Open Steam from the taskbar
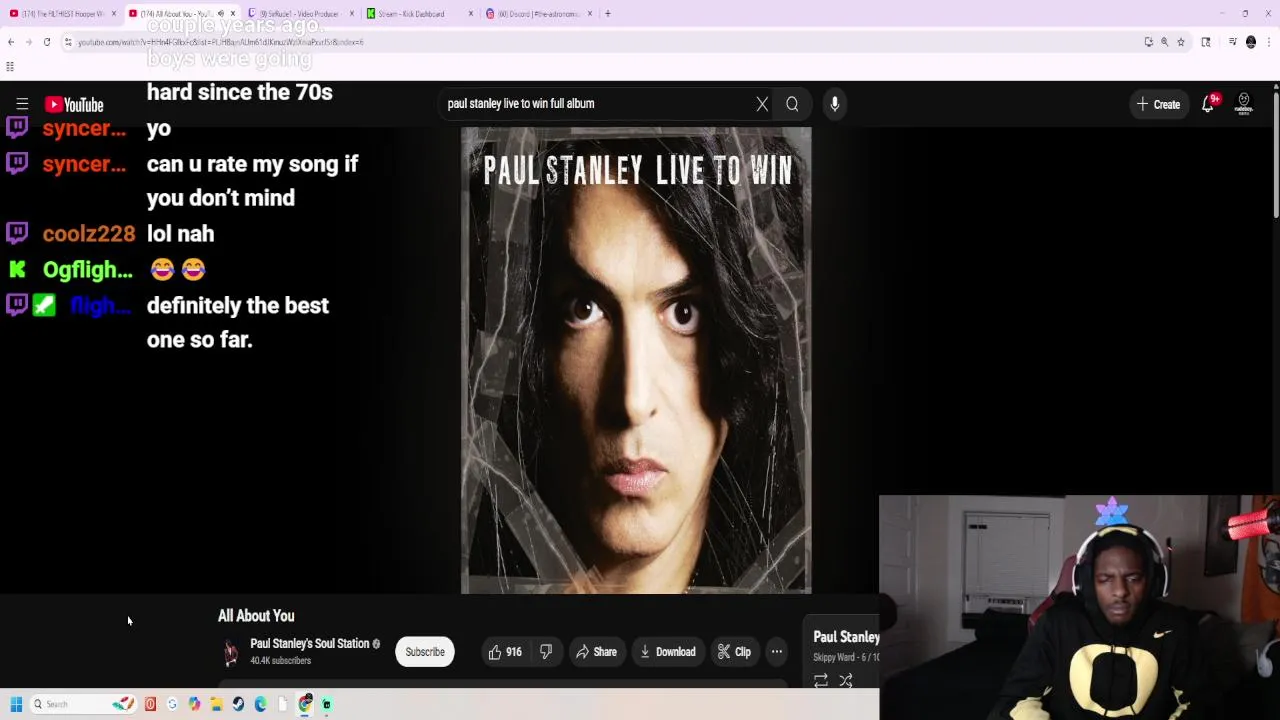Viewport: 1280px width, 720px height. coord(238,704)
